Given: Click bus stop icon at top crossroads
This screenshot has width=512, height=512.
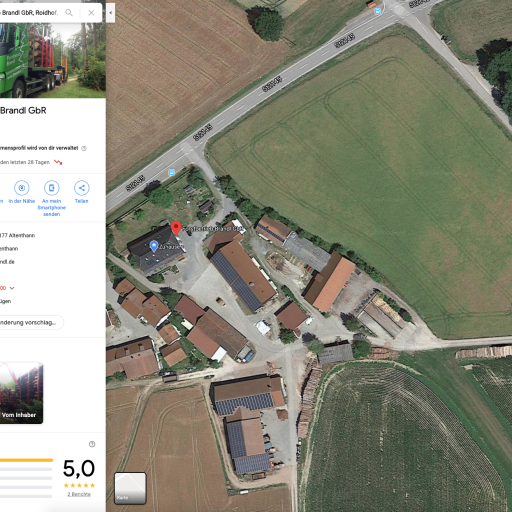Looking at the screenshot, I should pyautogui.click(x=378, y=12).
